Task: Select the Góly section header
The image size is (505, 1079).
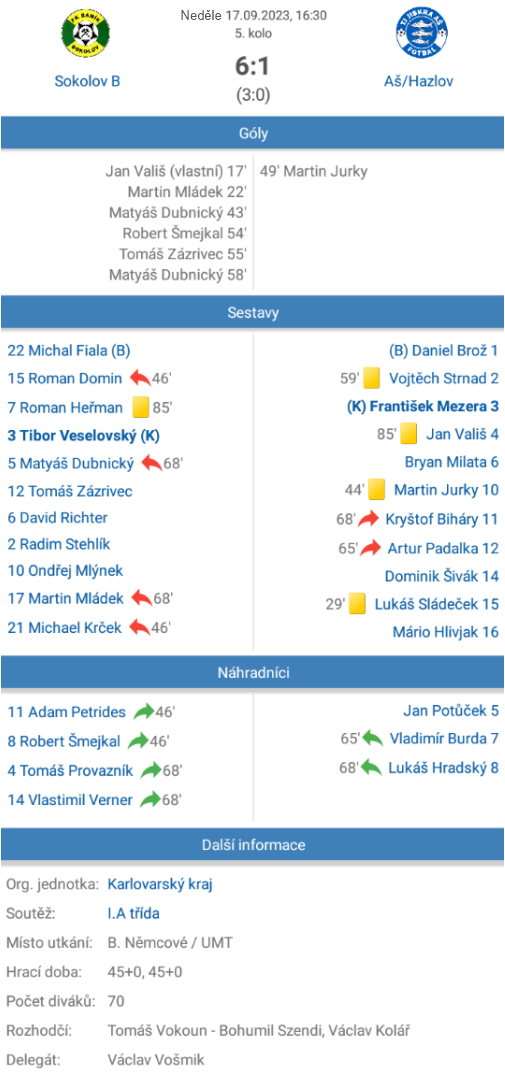Action: (x=252, y=133)
